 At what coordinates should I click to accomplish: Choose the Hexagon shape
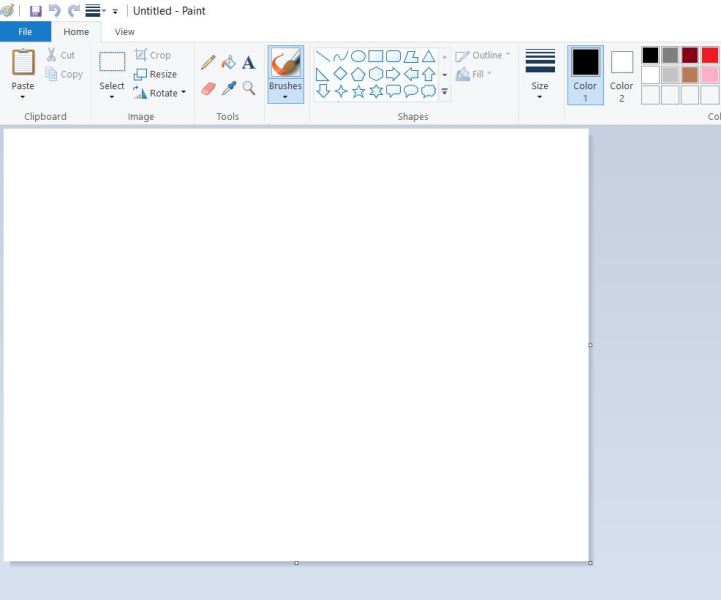click(376, 74)
